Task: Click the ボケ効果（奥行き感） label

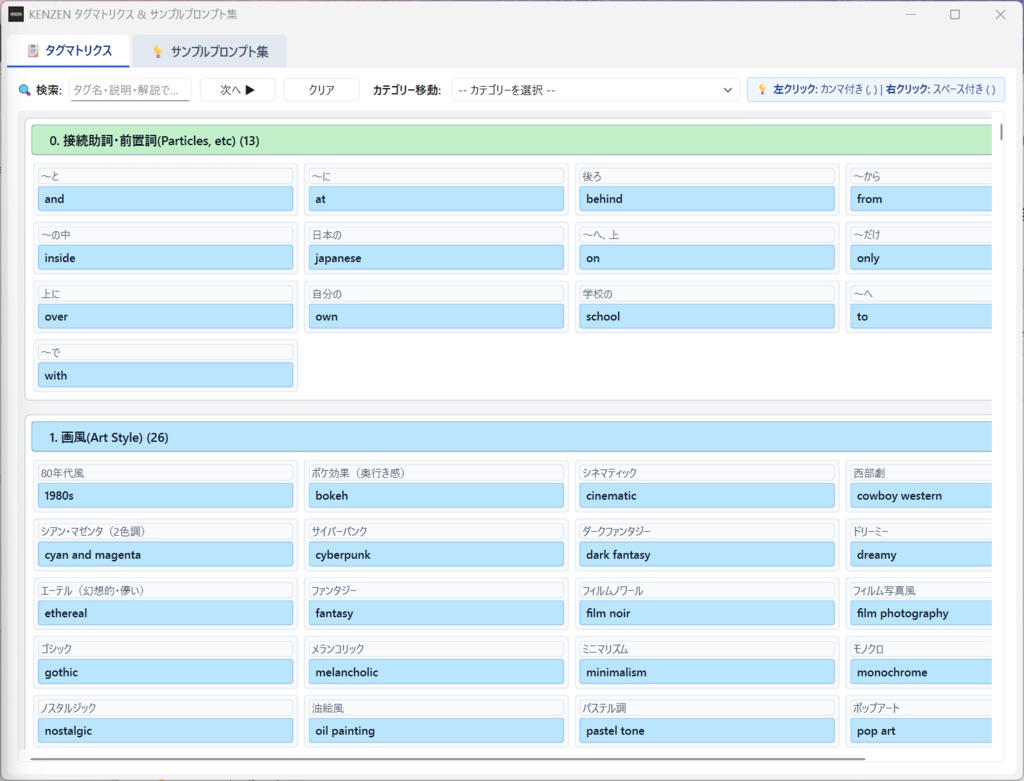Action: click(436, 472)
